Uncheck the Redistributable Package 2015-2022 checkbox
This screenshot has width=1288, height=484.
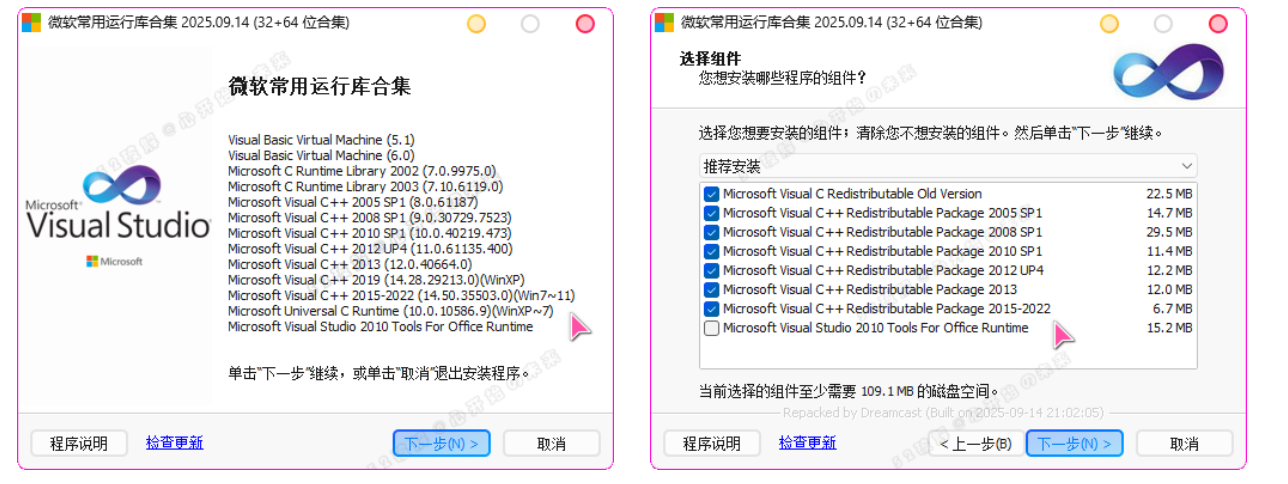[711, 308]
